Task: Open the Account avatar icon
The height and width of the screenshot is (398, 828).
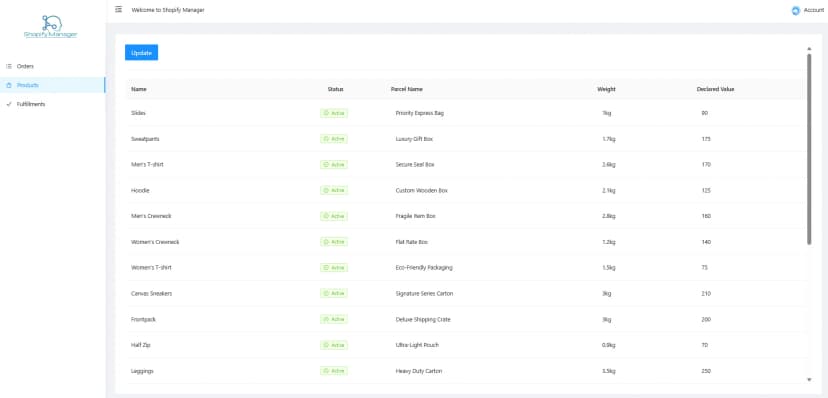Action: tap(796, 10)
